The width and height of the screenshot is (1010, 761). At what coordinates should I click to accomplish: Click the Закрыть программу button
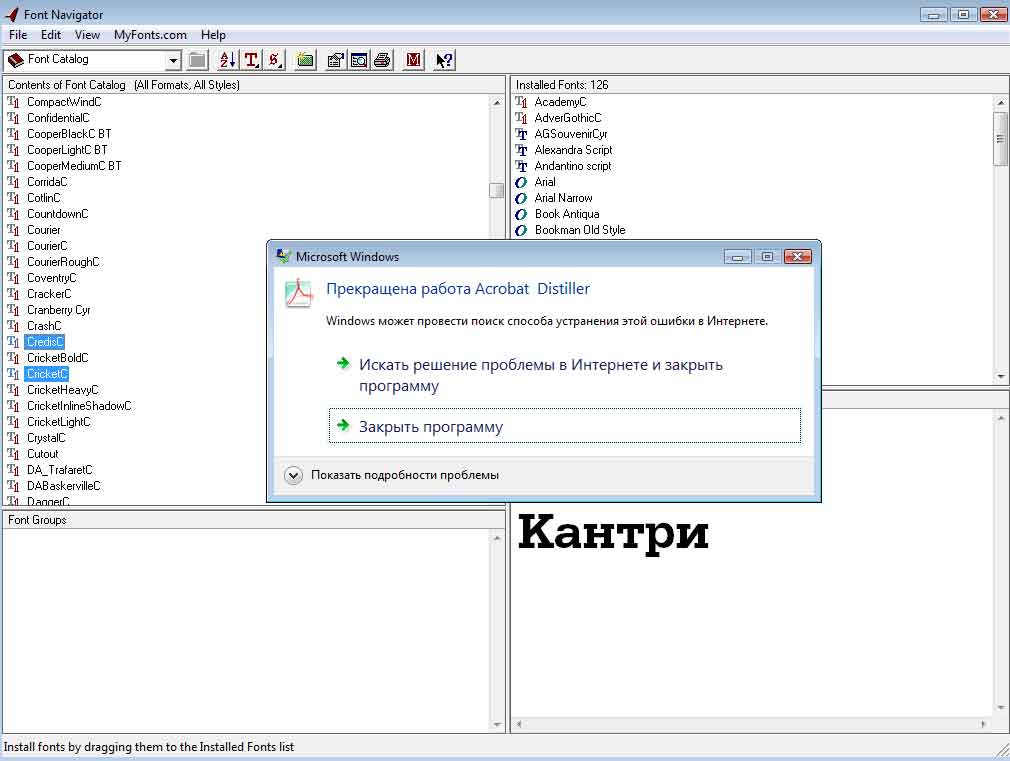[x=565, y=425]
